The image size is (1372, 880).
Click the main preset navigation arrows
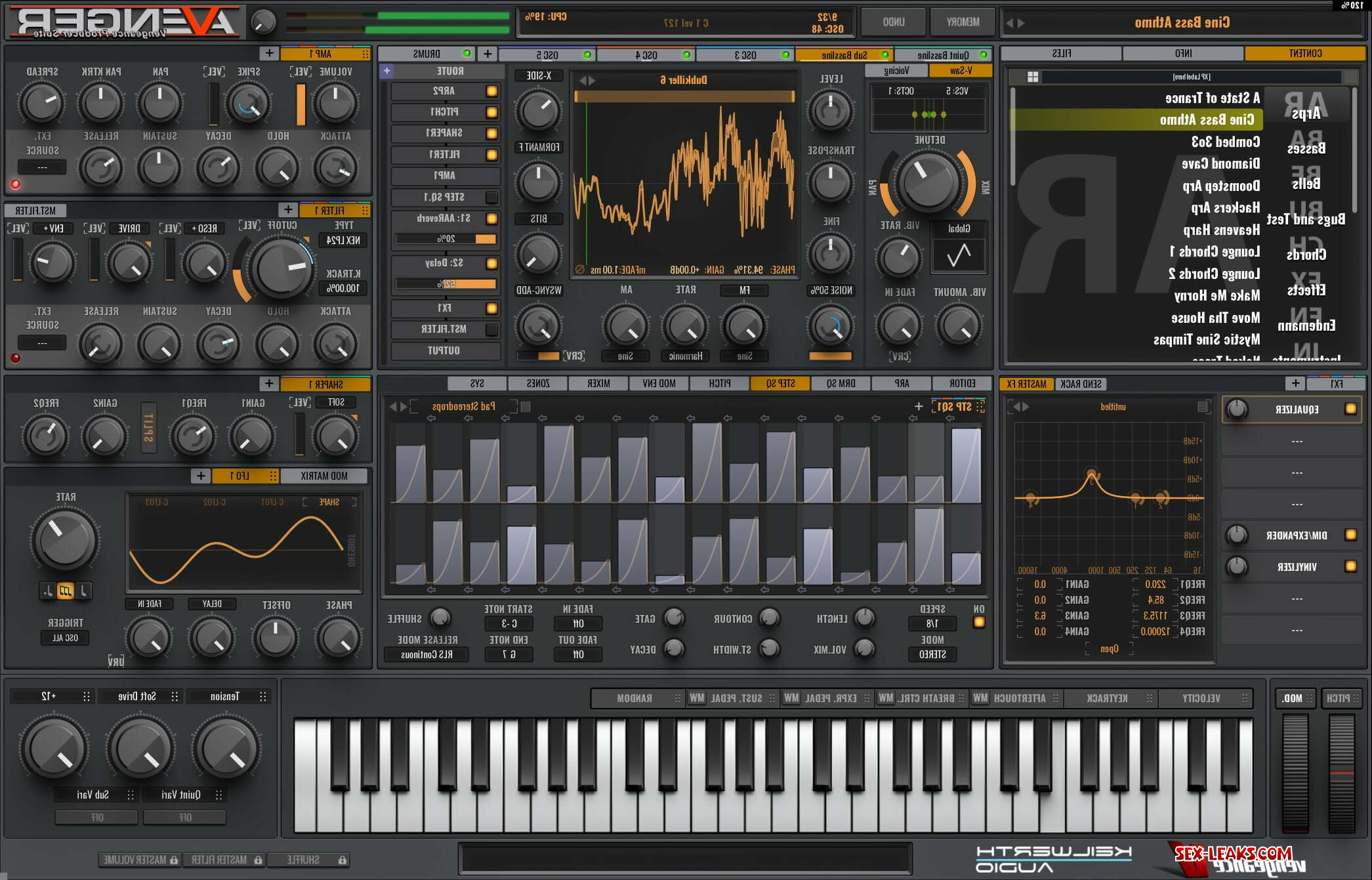[x=1015, y=23]
